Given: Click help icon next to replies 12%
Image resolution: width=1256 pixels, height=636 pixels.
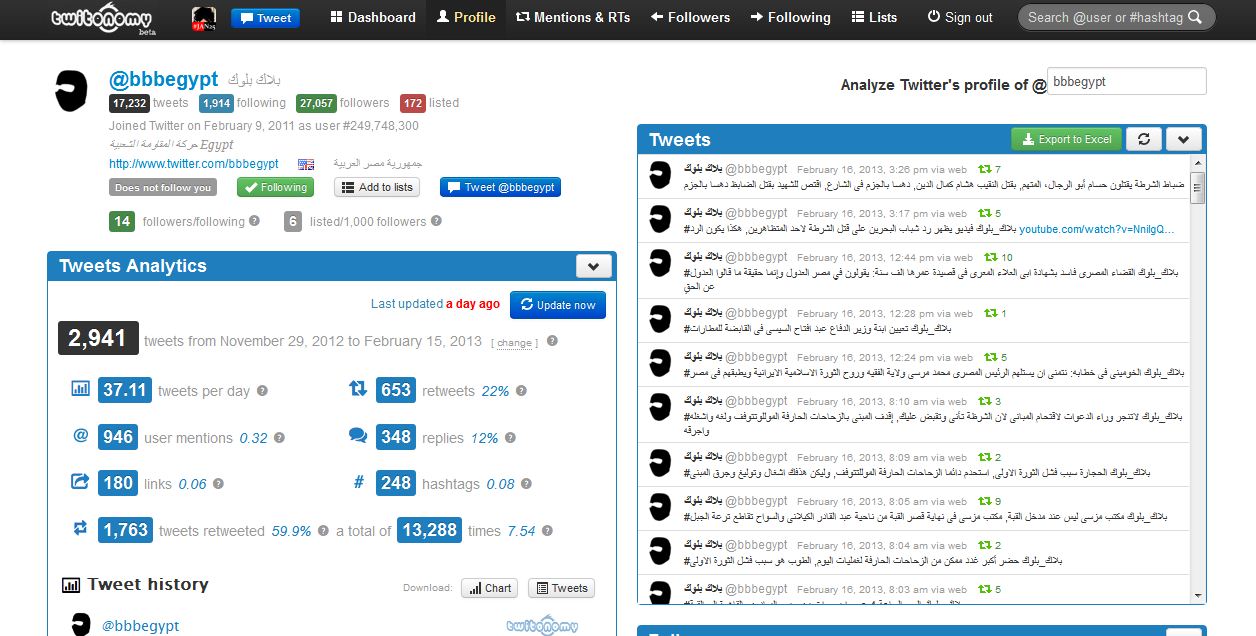Looking at the screenshot, I should pos(510,438).
